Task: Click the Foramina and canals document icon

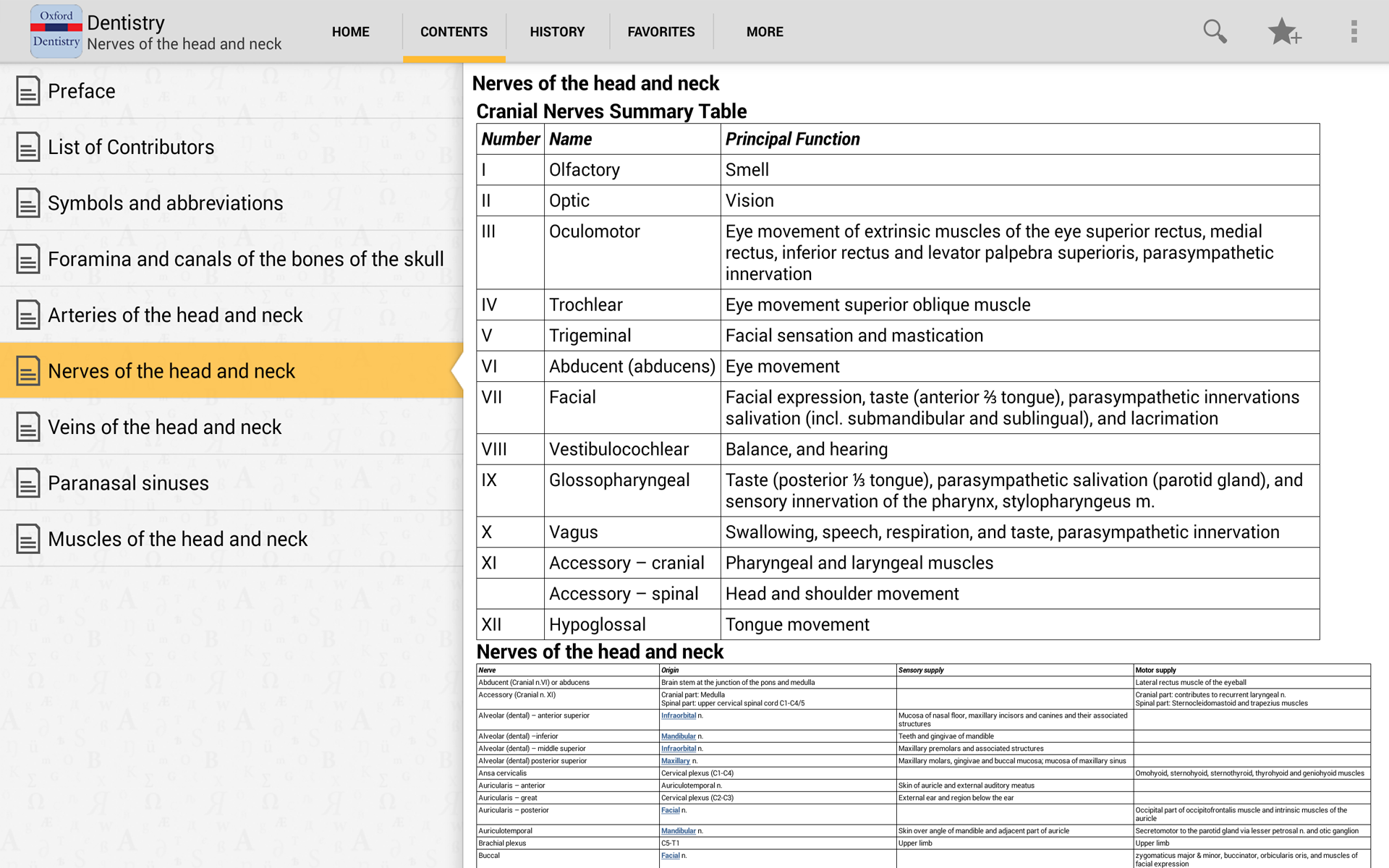Action: click(x=27, y=259)
